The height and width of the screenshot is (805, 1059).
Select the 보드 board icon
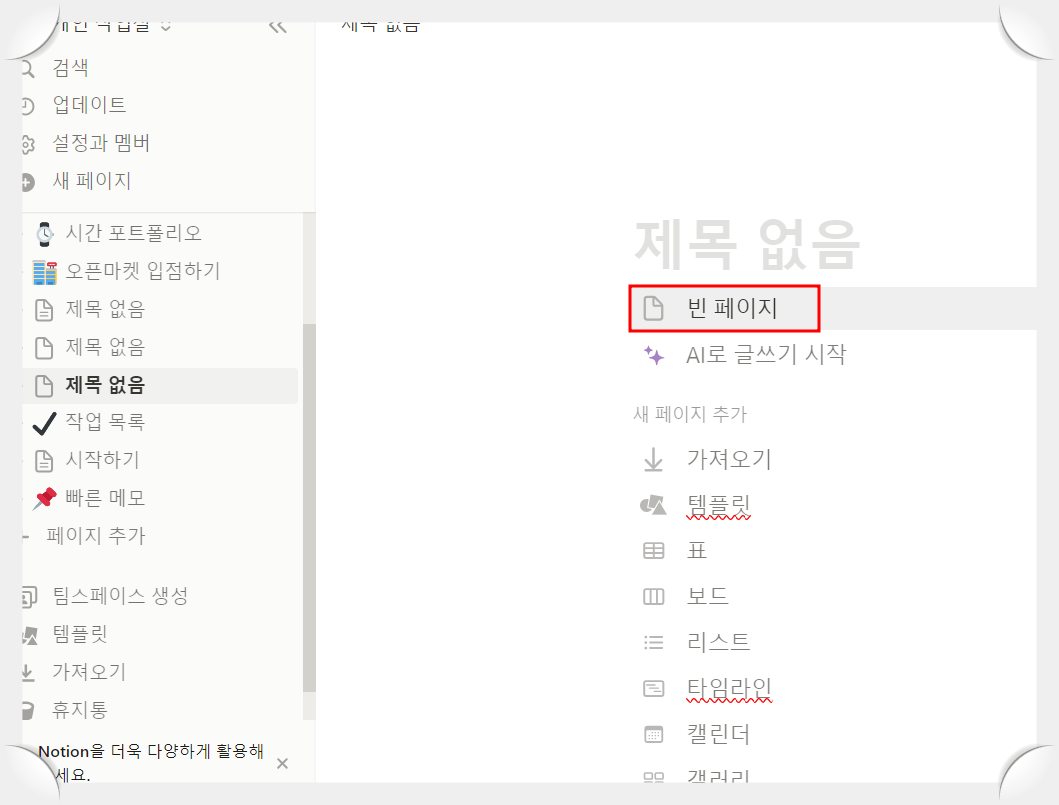[x=652, y=596]
